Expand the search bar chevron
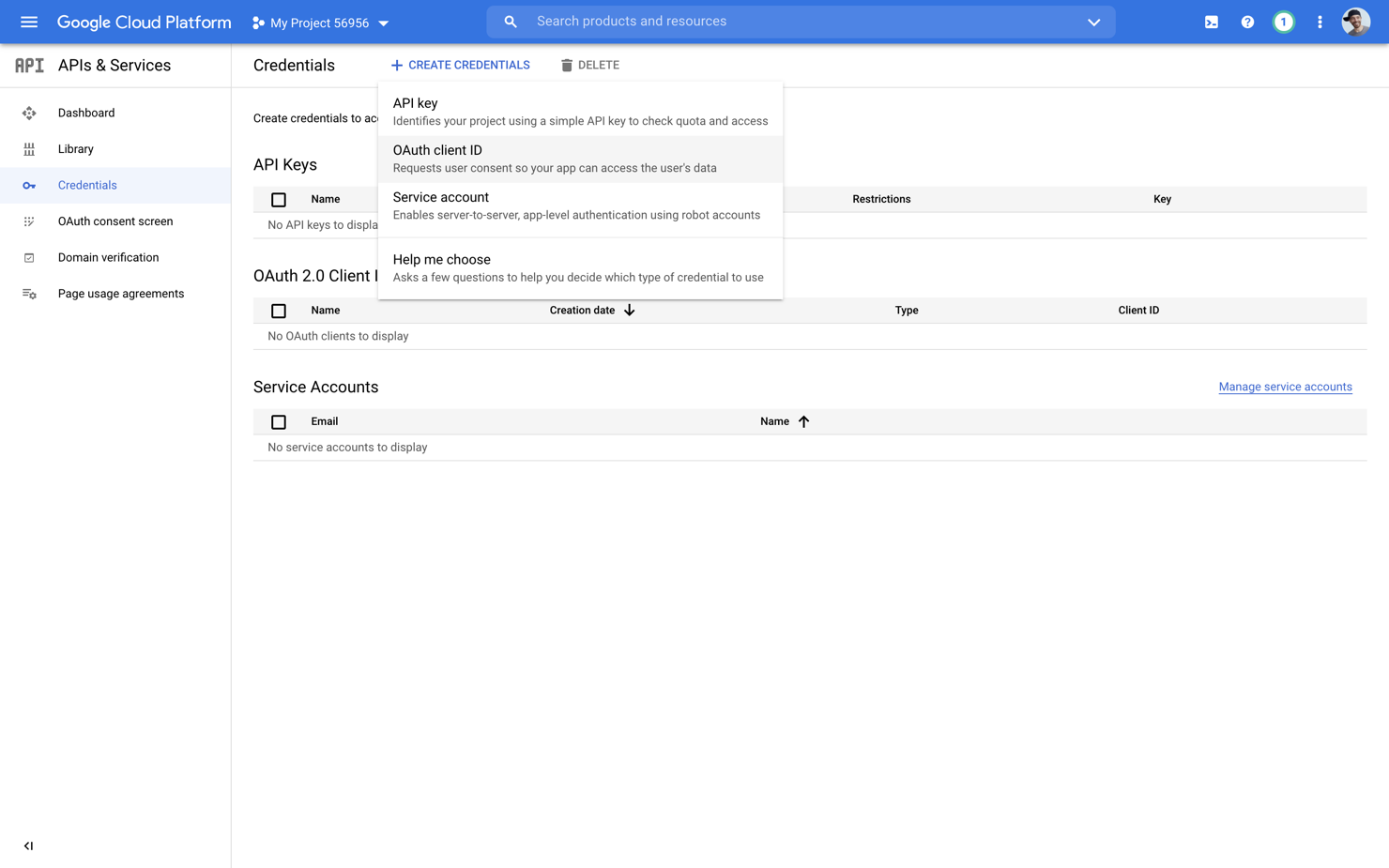1389x868 pixels. click(1093, 22)
